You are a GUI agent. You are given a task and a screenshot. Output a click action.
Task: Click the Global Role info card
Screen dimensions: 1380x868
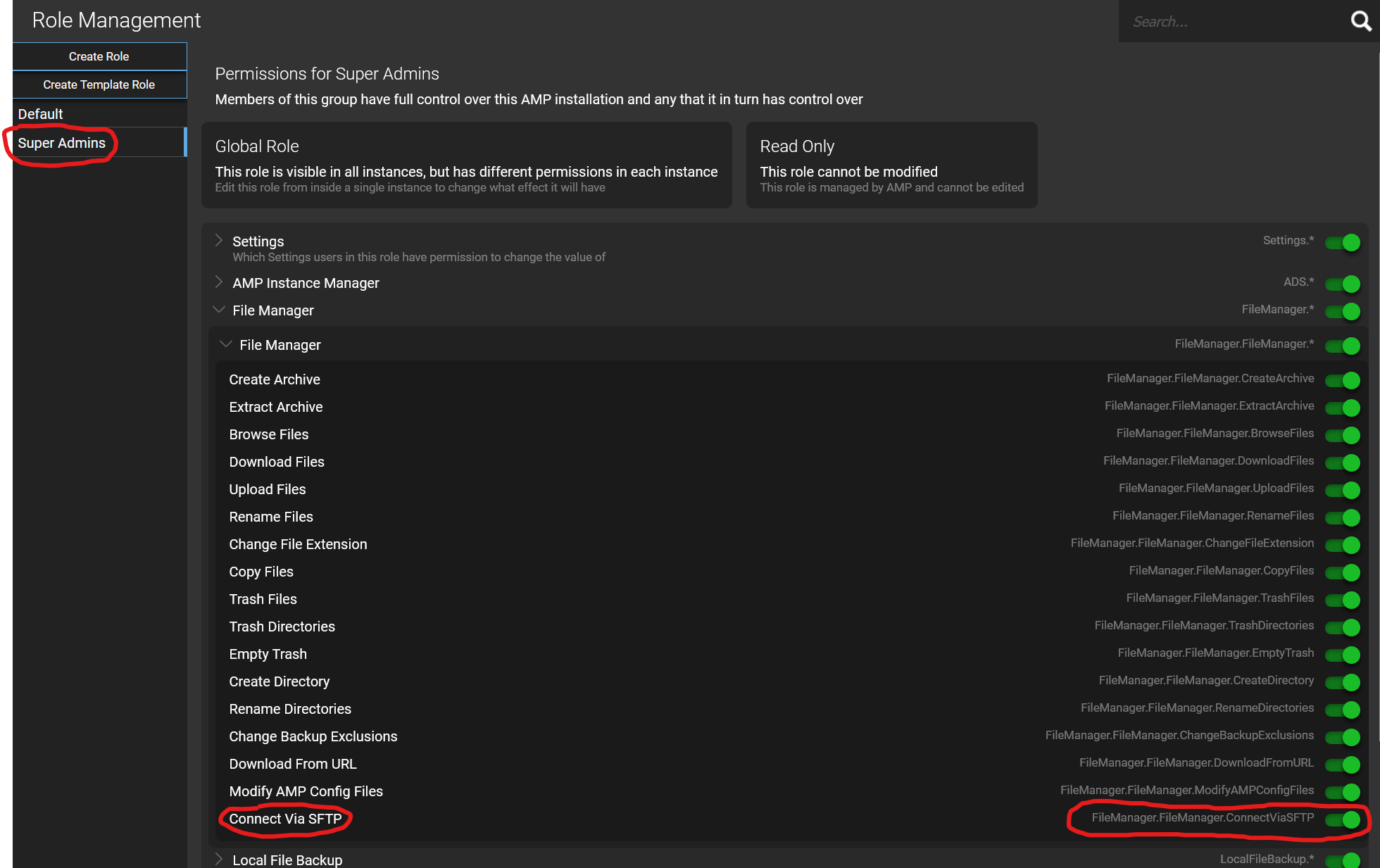click(x=467, y=165)
